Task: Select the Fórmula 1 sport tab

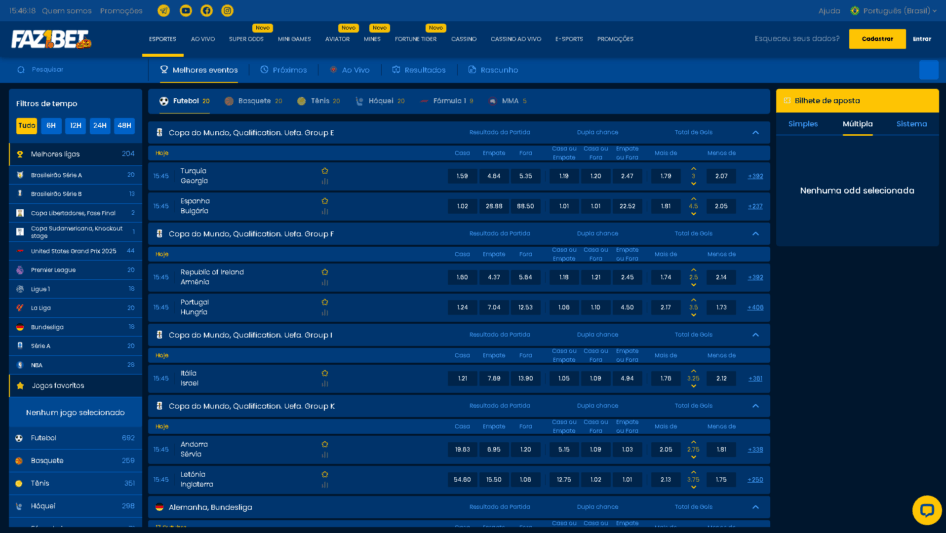Action: click(447, 101)
